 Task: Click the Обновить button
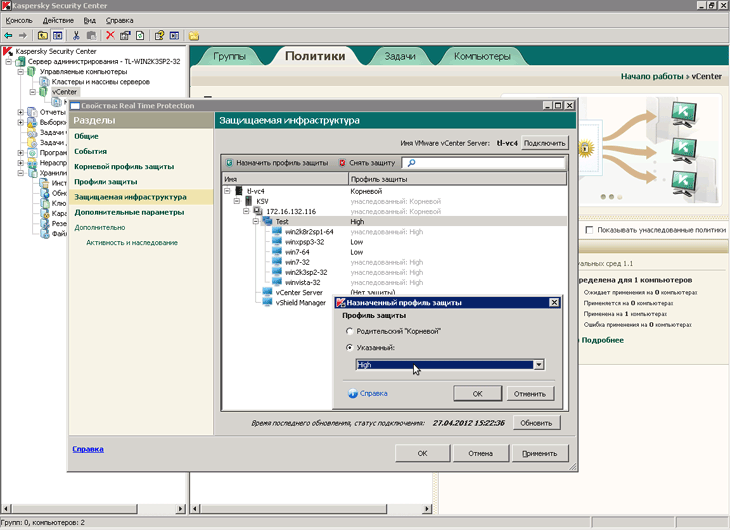pyautogui.click(x=536, y=423)
